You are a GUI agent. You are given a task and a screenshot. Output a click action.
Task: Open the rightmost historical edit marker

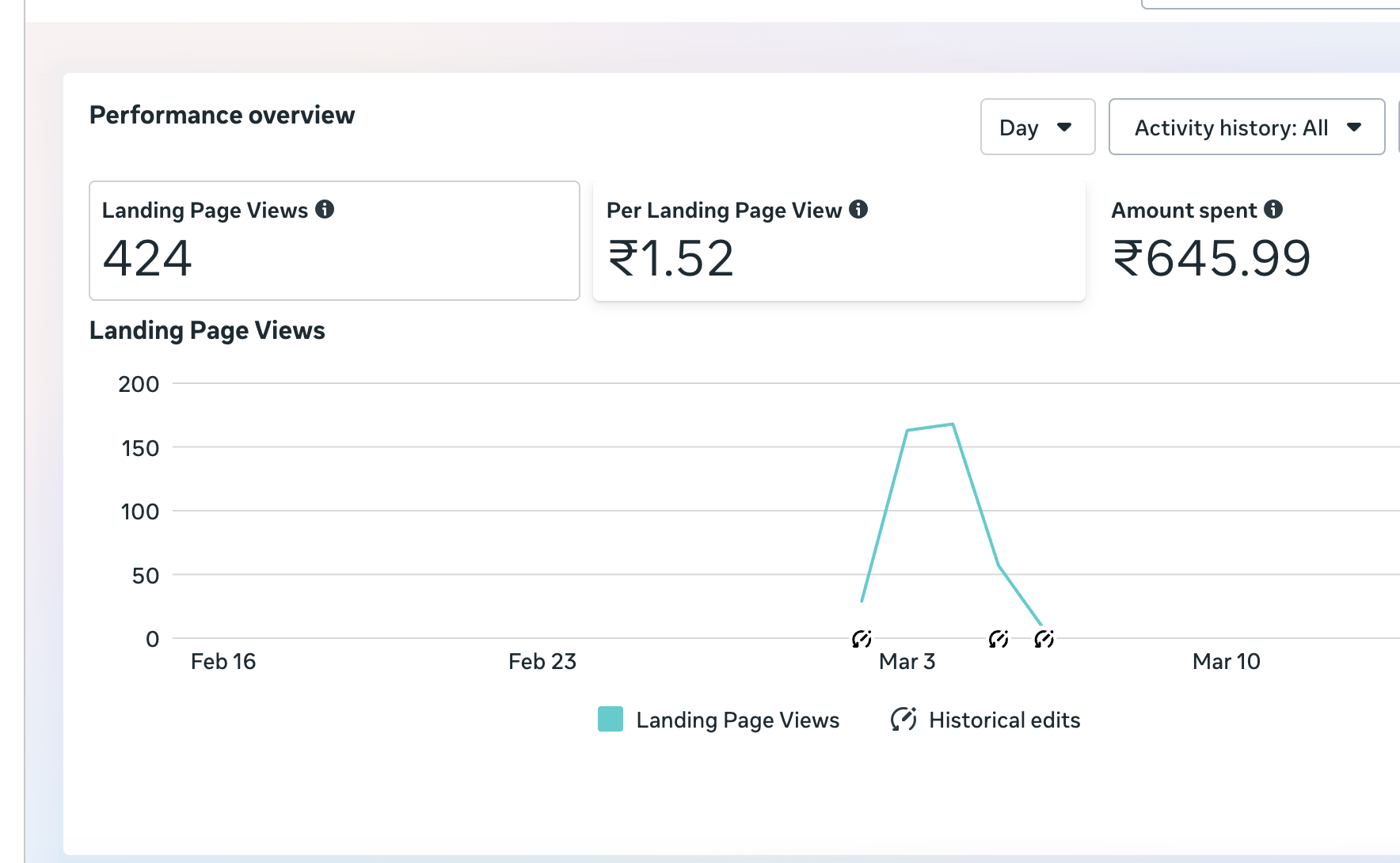(x=1044, y=638)
